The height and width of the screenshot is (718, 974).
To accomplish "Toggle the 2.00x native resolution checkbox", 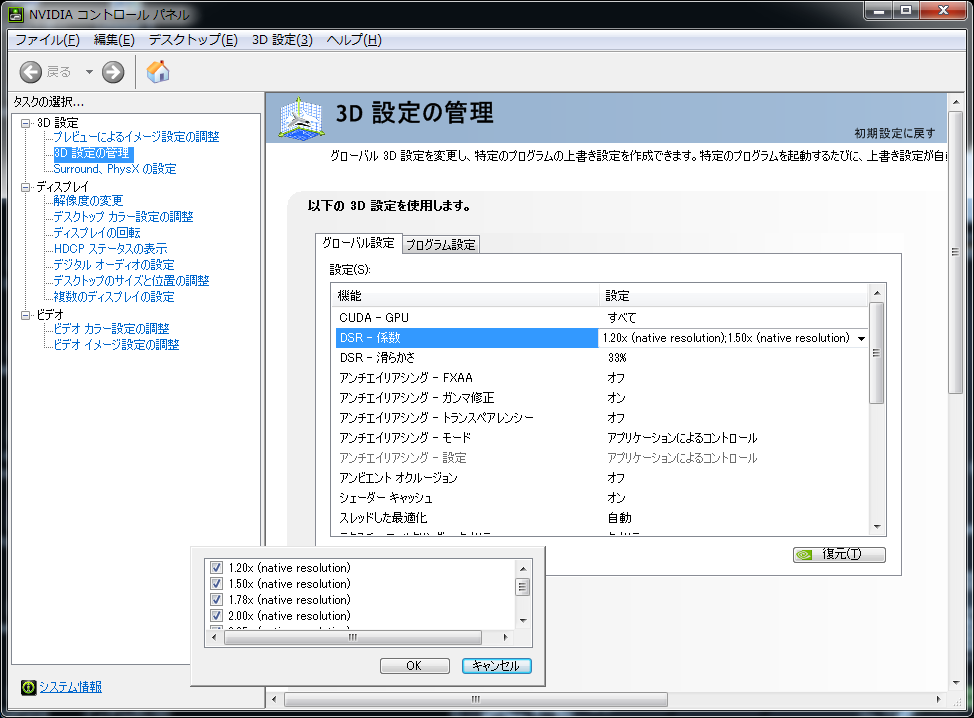I will tap(216, 616).
